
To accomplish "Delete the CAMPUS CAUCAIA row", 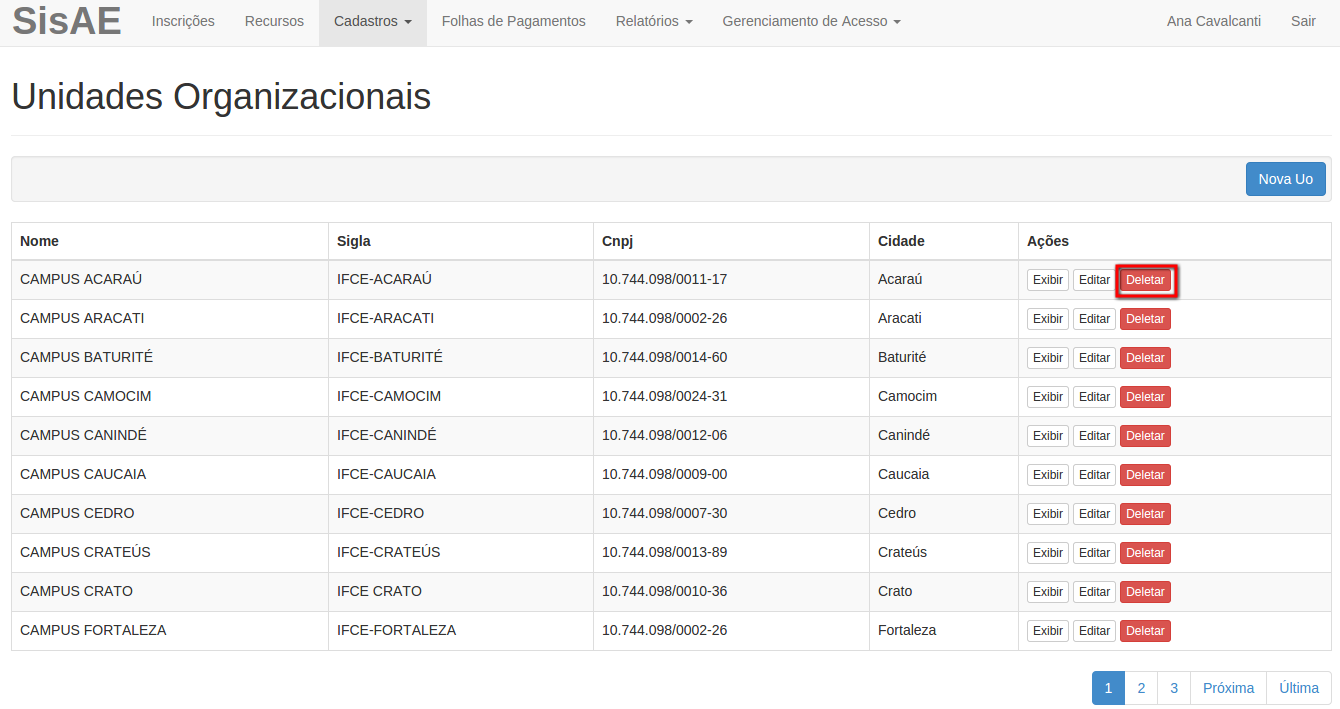I will 1145,475.
